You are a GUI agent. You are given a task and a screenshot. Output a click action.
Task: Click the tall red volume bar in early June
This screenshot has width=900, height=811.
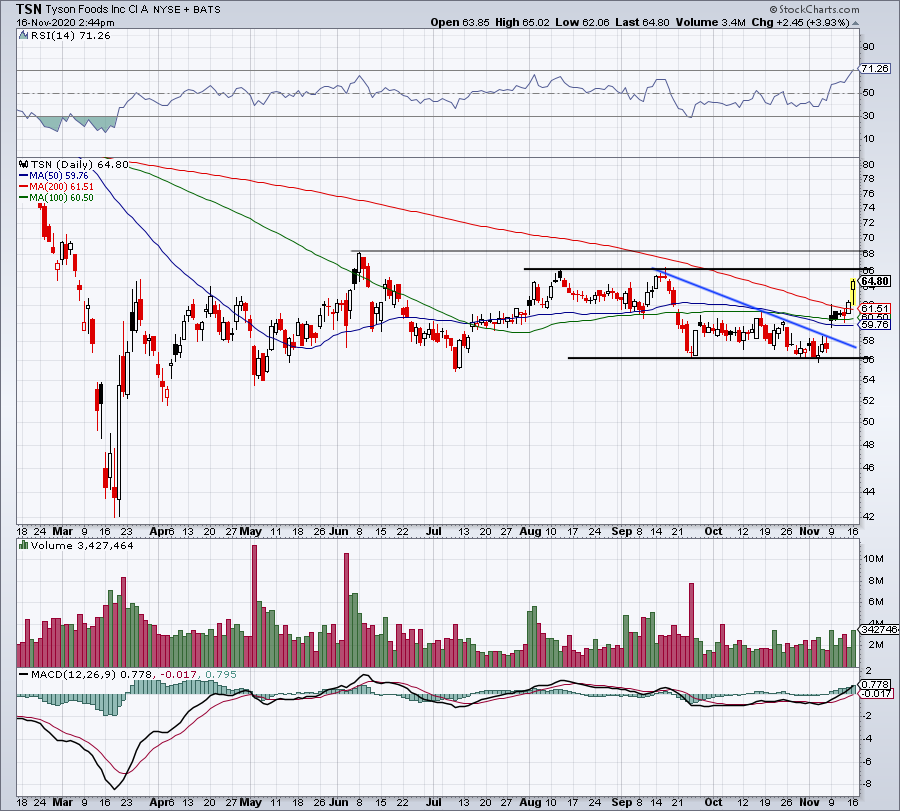[x=346, y=610]
